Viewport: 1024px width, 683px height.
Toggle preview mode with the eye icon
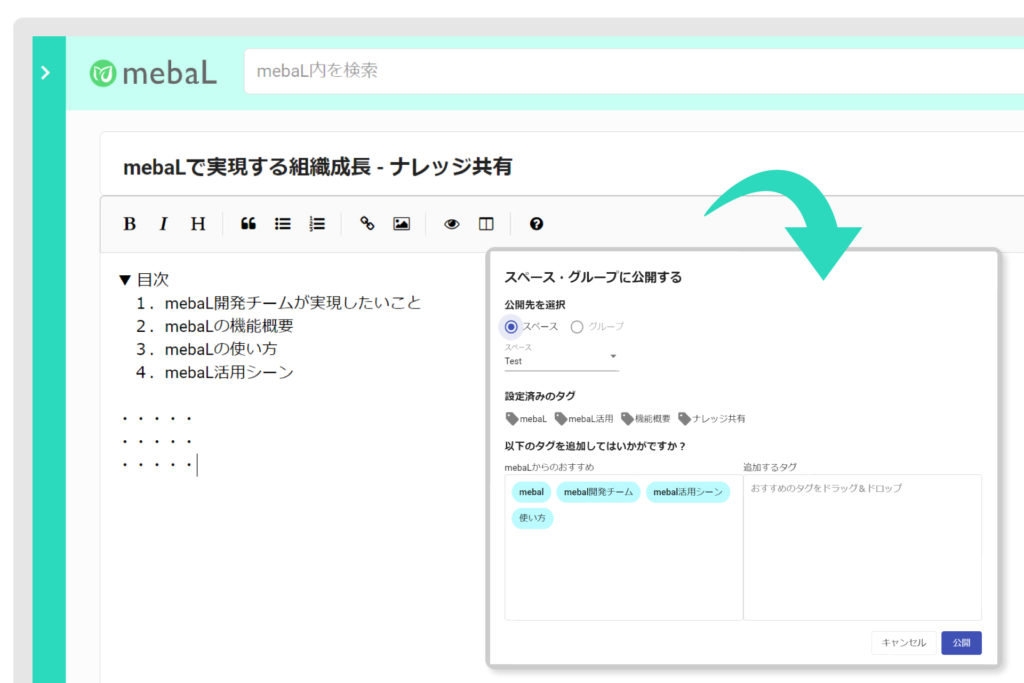451,224
